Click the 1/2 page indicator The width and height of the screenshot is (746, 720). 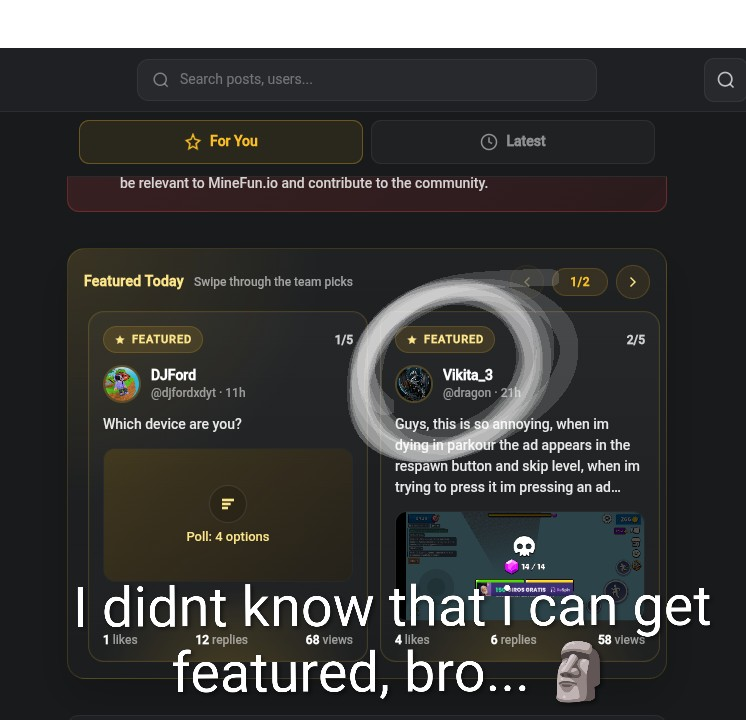(x=579, y=282)
